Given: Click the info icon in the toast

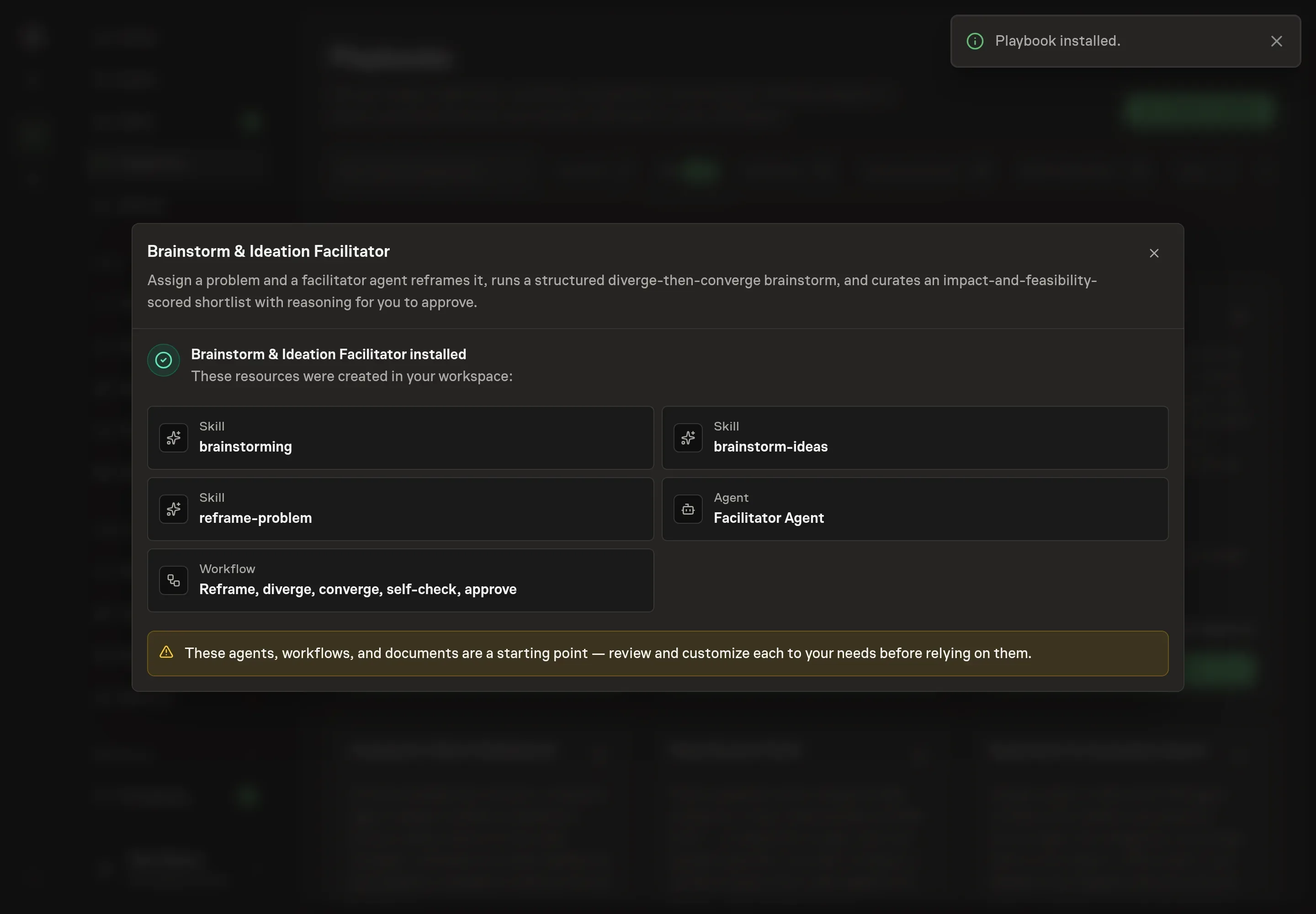Looking at the screenshot, I should (x=975, y=41).
